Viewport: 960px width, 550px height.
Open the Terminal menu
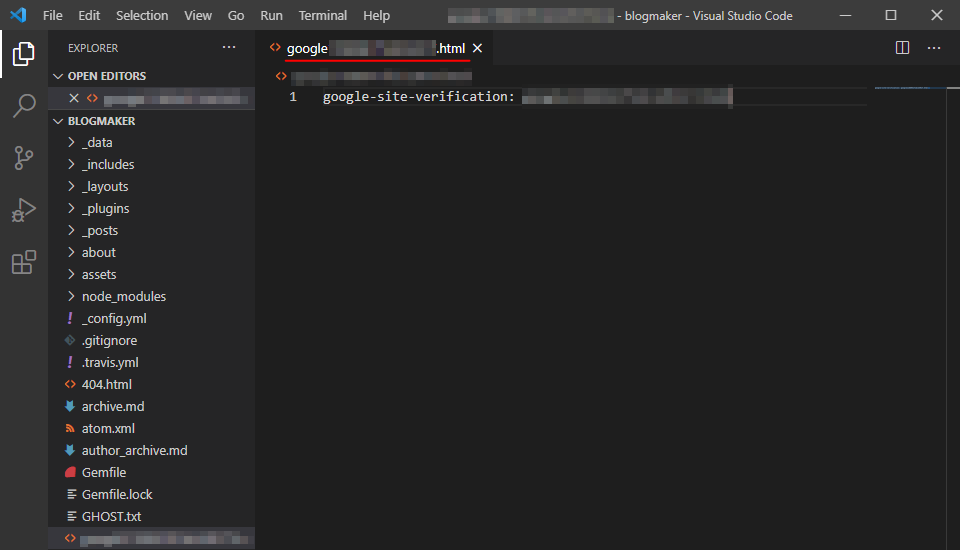click(x=323, y=15)
